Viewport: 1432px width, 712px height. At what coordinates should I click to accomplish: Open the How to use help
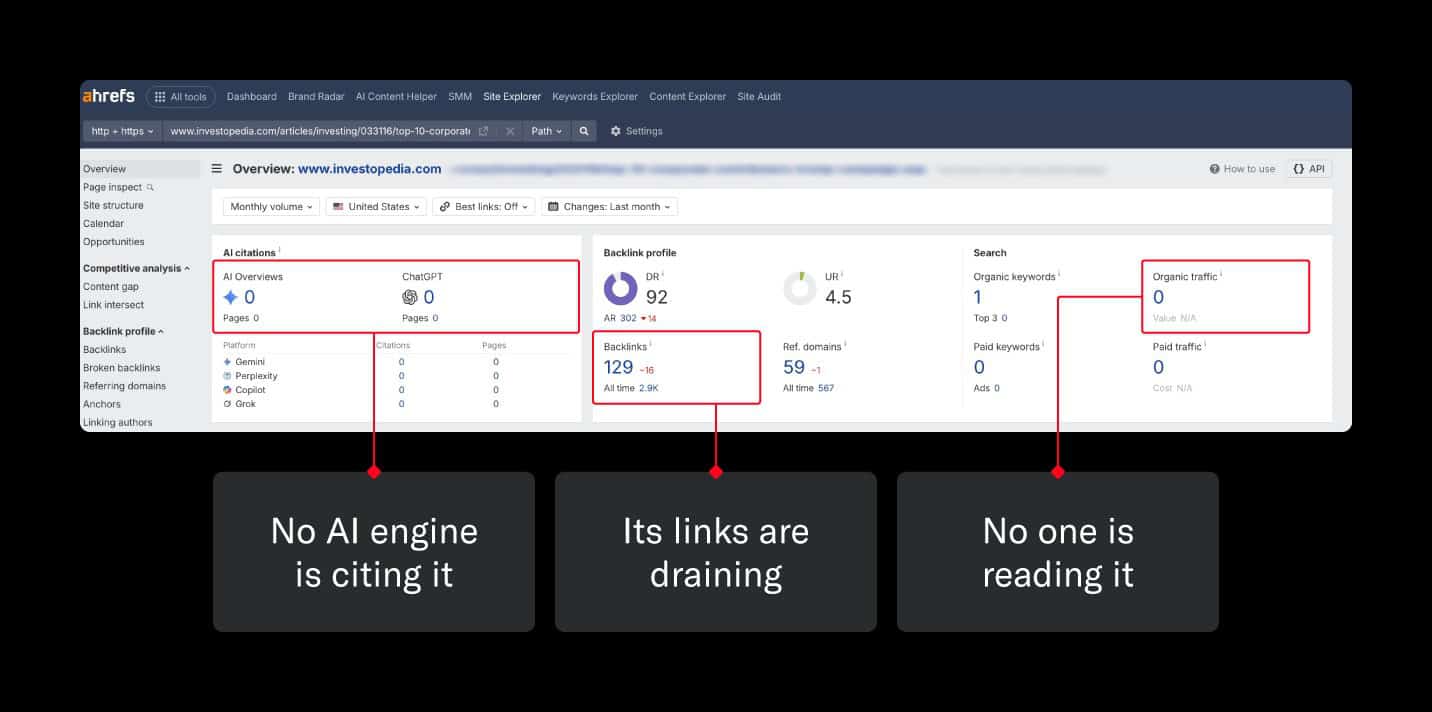click(1242, 169)
